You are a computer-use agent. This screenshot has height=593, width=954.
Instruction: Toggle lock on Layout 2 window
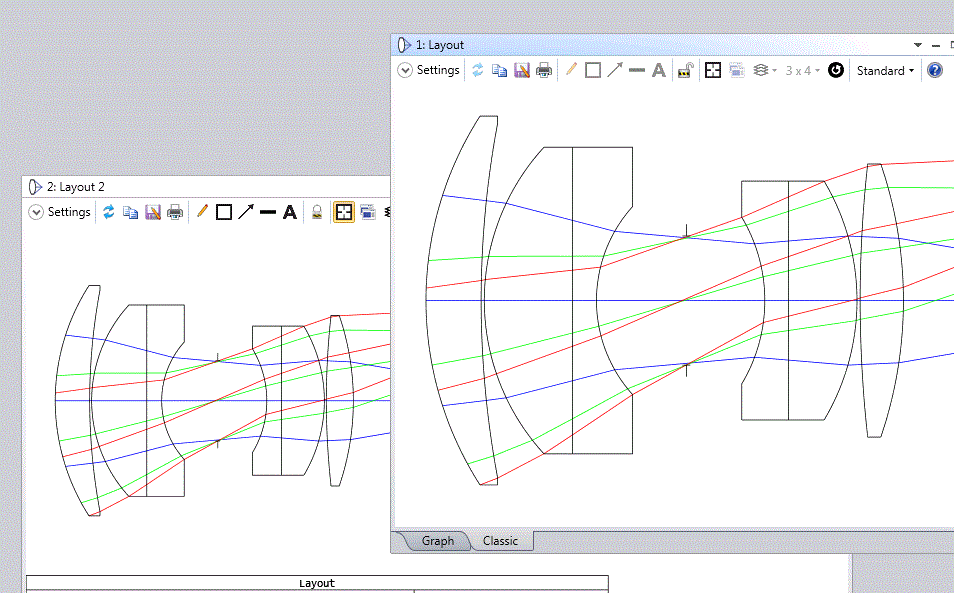tap(317, 212)
